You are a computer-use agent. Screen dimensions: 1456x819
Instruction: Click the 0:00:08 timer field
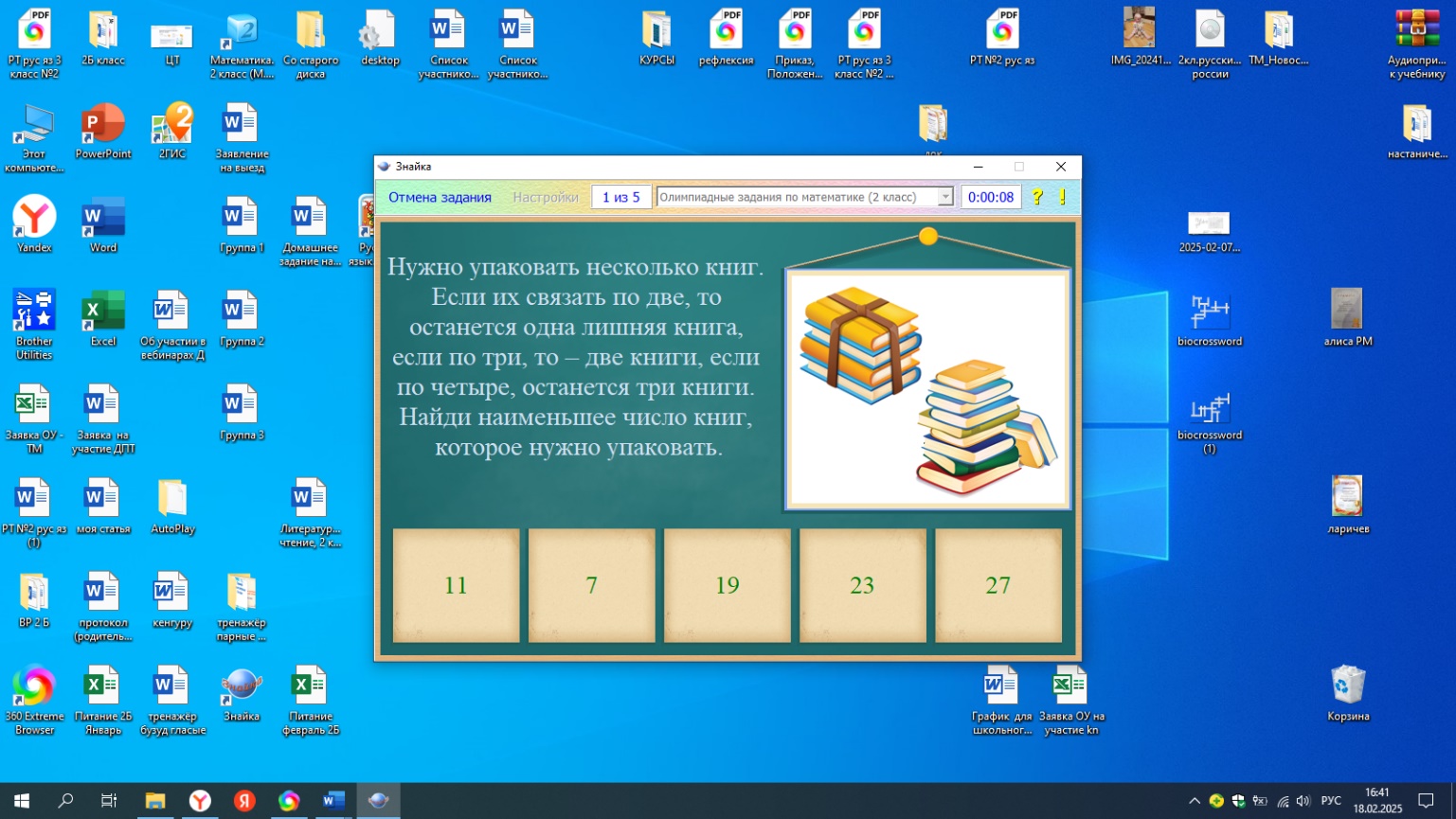pos(990,197)
